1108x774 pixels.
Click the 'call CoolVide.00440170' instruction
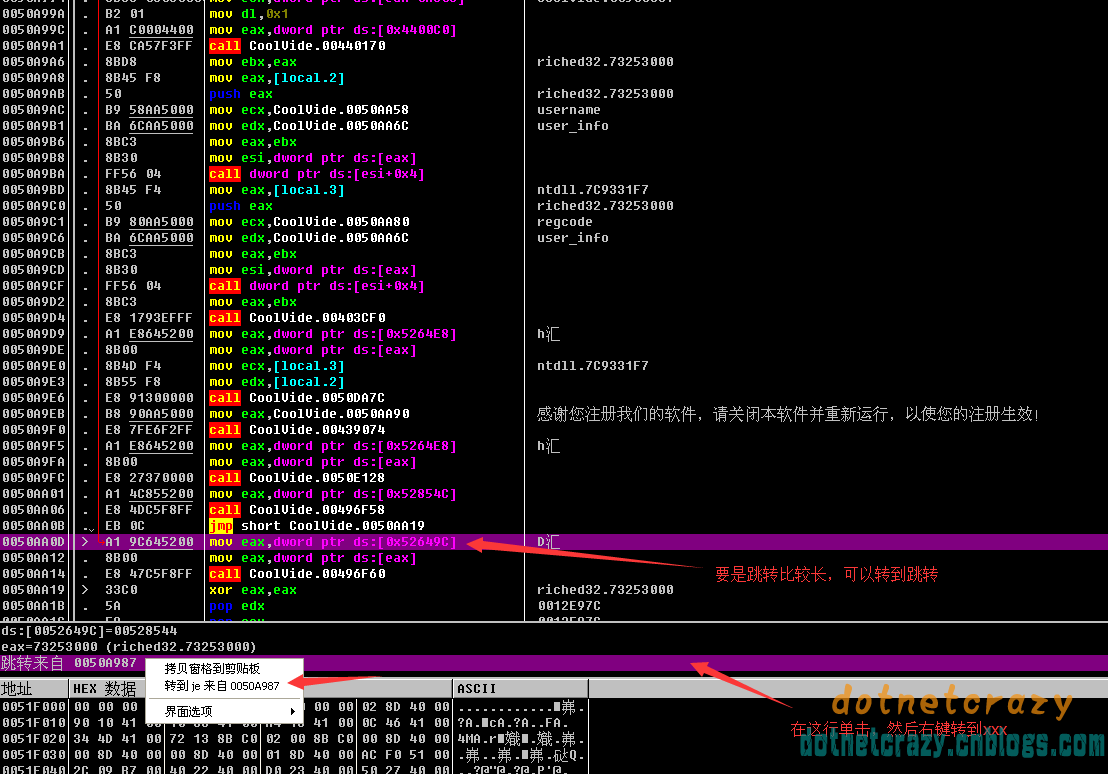[x=297, y=46]
